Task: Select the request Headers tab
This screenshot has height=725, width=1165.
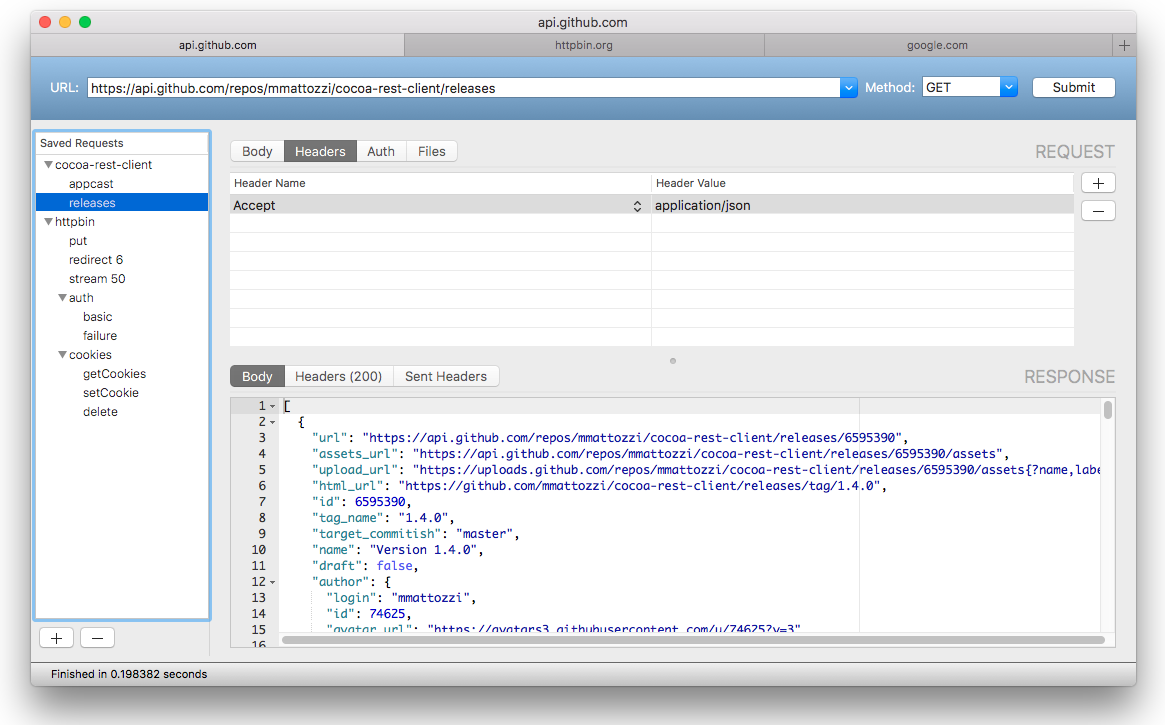Action: click(x=320, y=152)
